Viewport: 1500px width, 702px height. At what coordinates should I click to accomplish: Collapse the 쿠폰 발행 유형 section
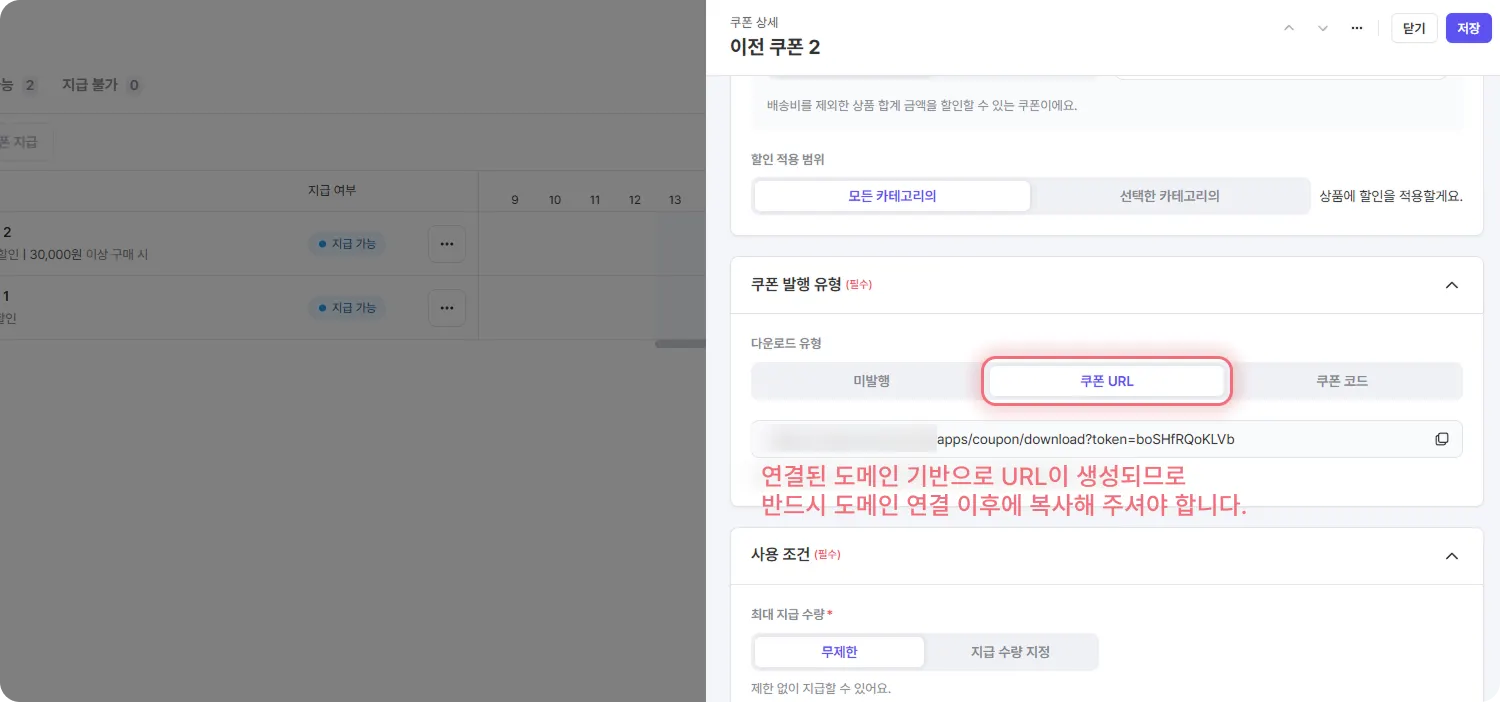point(1452,285)
